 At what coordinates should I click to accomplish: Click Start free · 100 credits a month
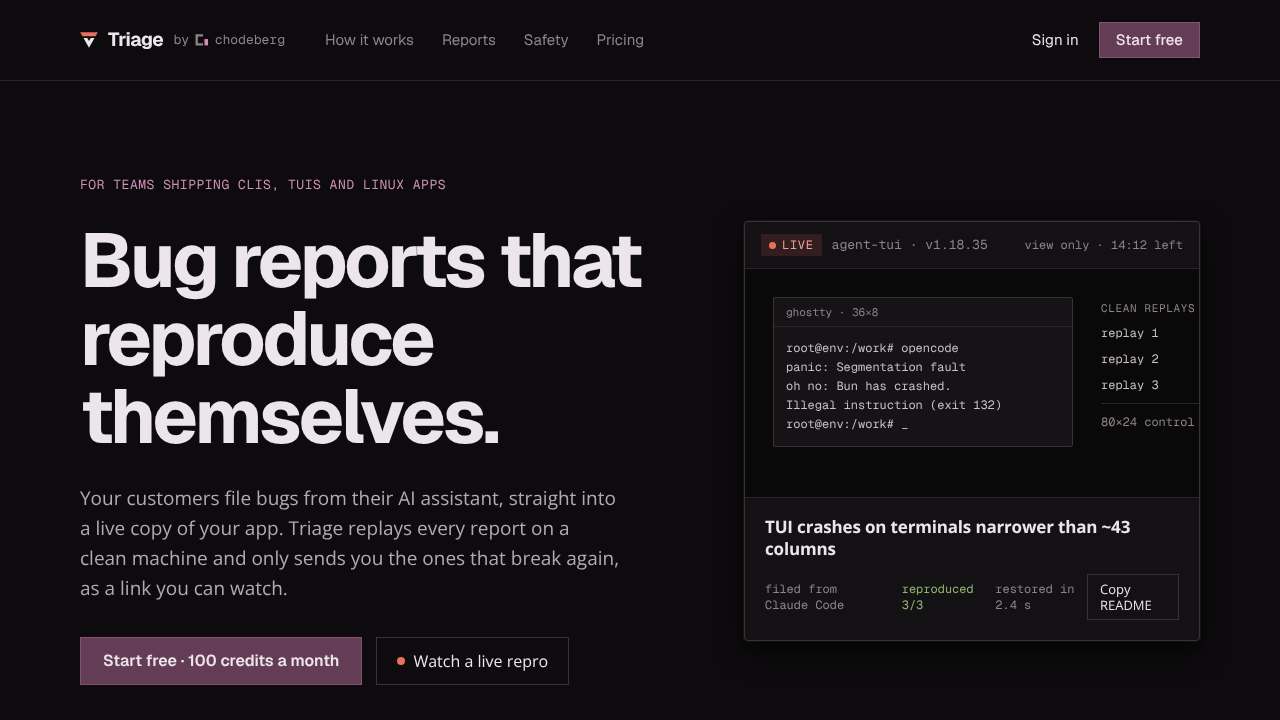[x=221, y=661]
